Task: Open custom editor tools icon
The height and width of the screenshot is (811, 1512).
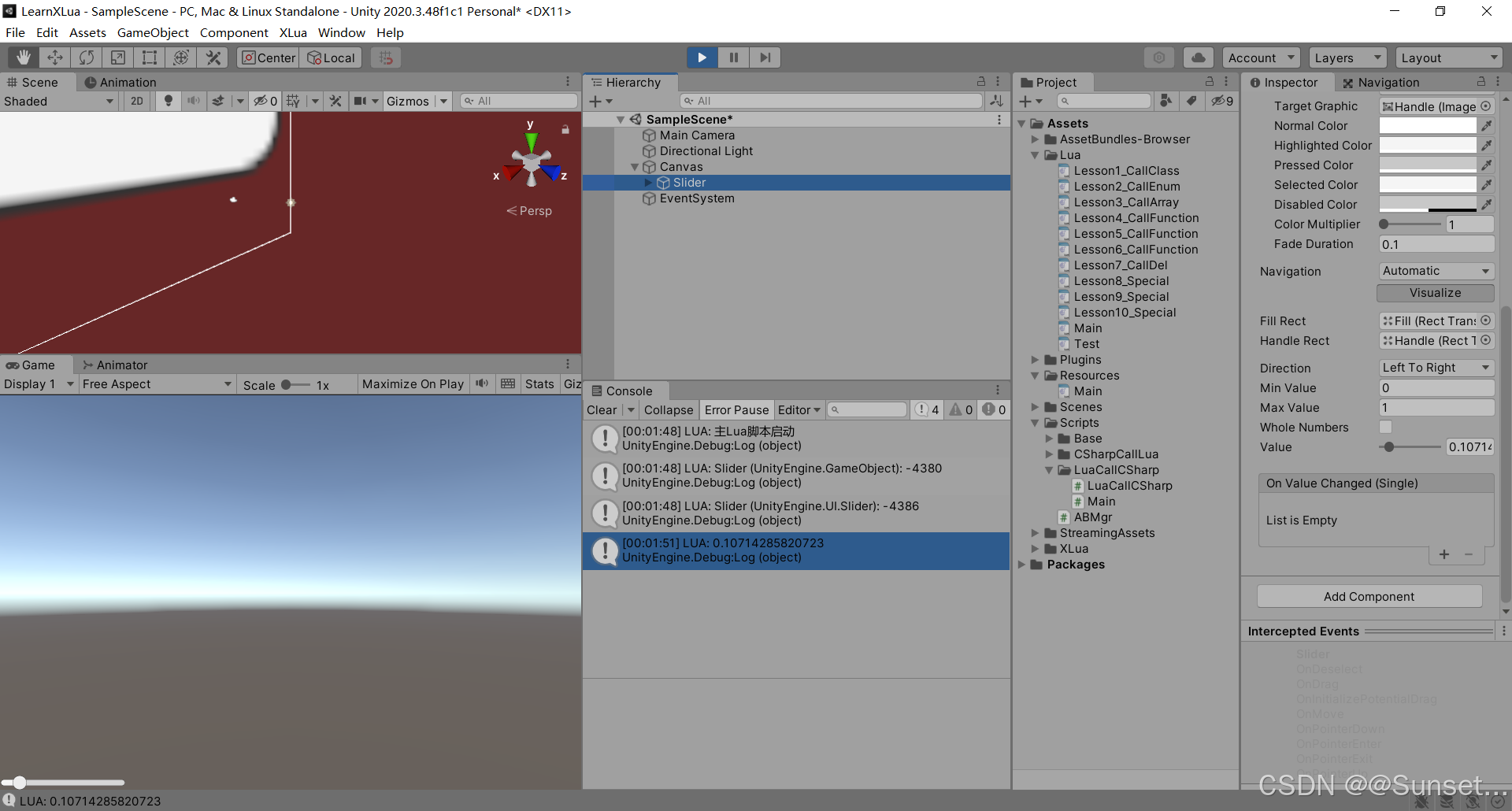Action: 213,57
